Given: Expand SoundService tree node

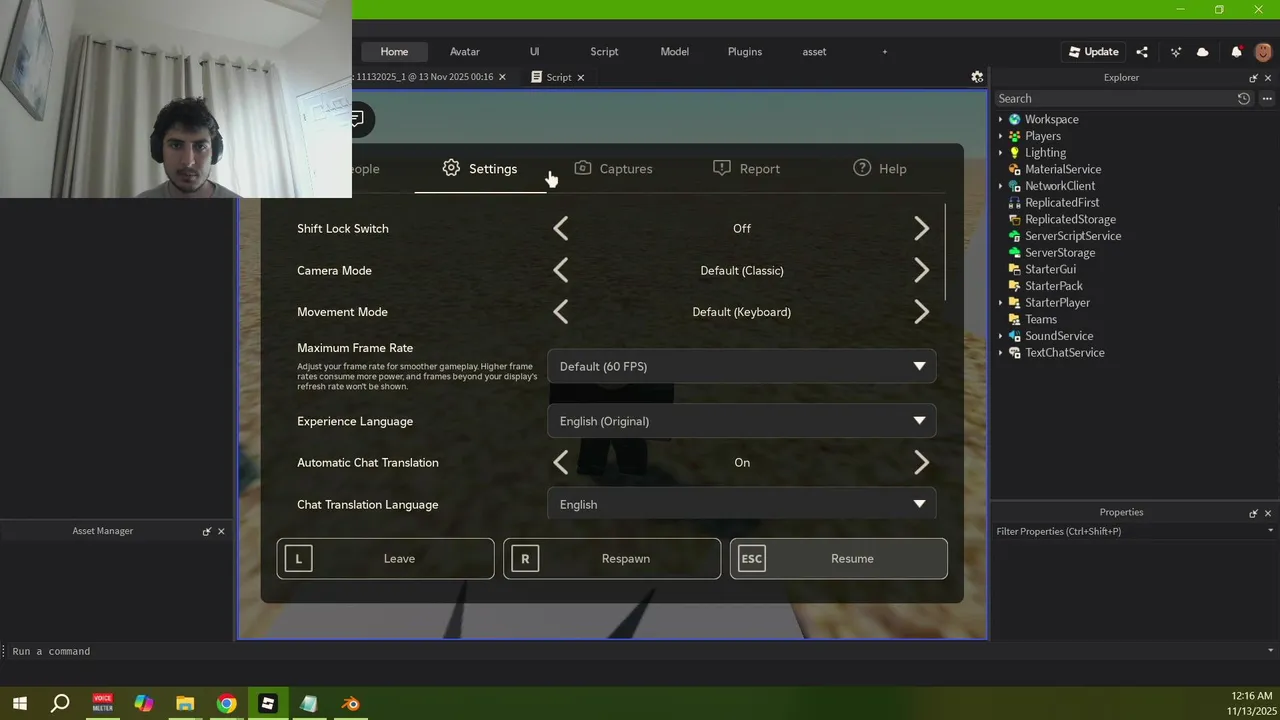Looking at the screenshot, I should coord(1000,336).
